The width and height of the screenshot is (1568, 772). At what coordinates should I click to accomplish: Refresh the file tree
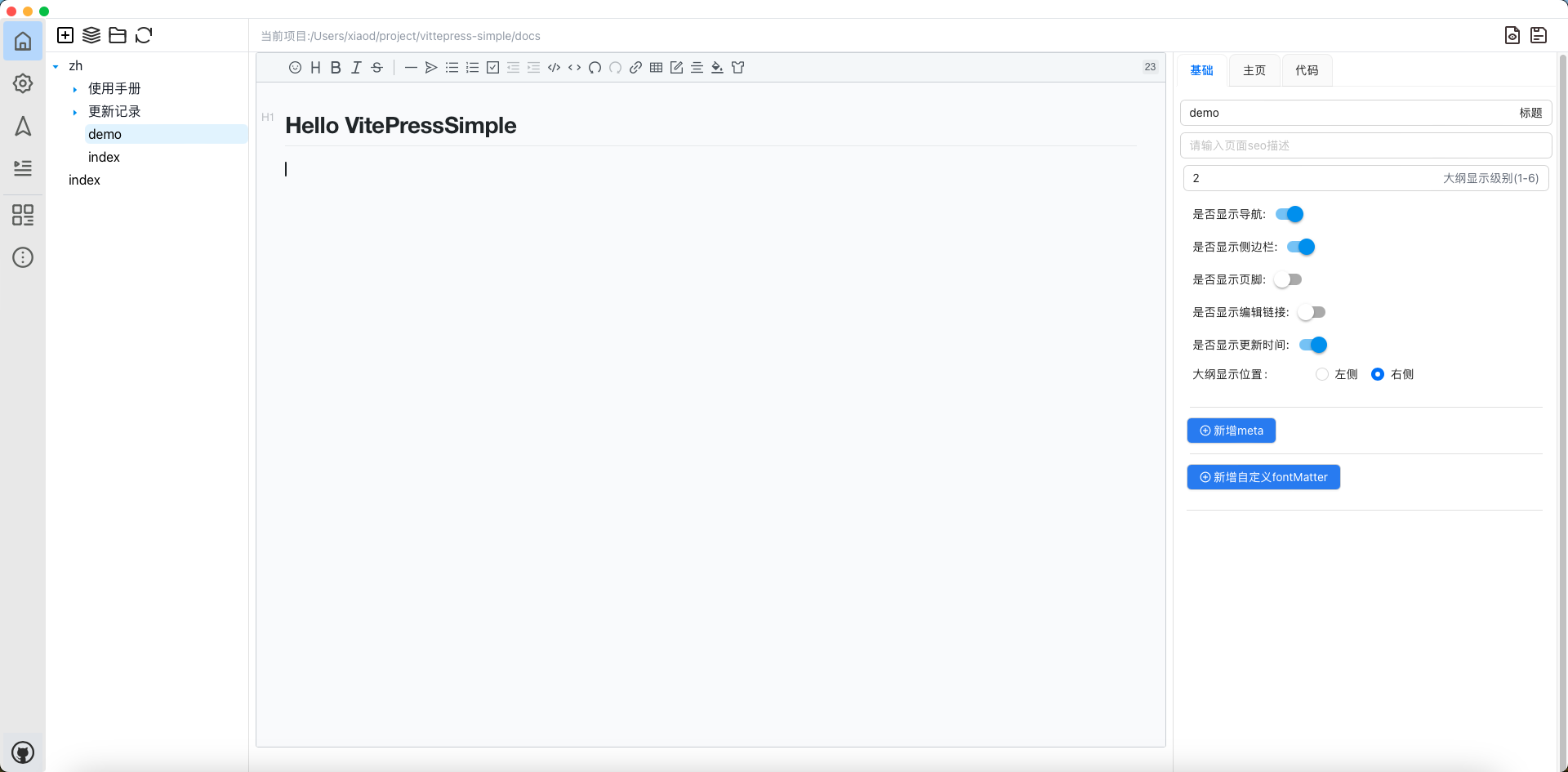click(x=144, y=35)
